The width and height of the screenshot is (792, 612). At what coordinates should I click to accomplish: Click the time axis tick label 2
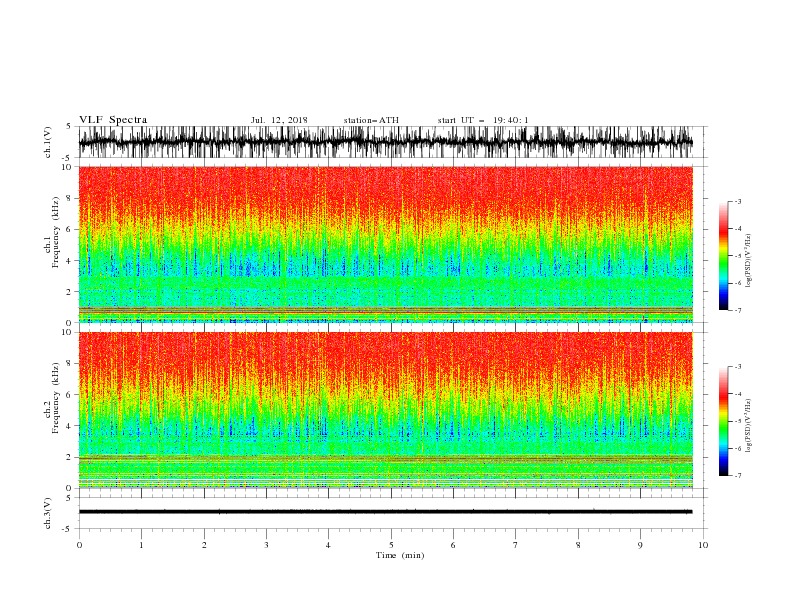pos(204,545)
